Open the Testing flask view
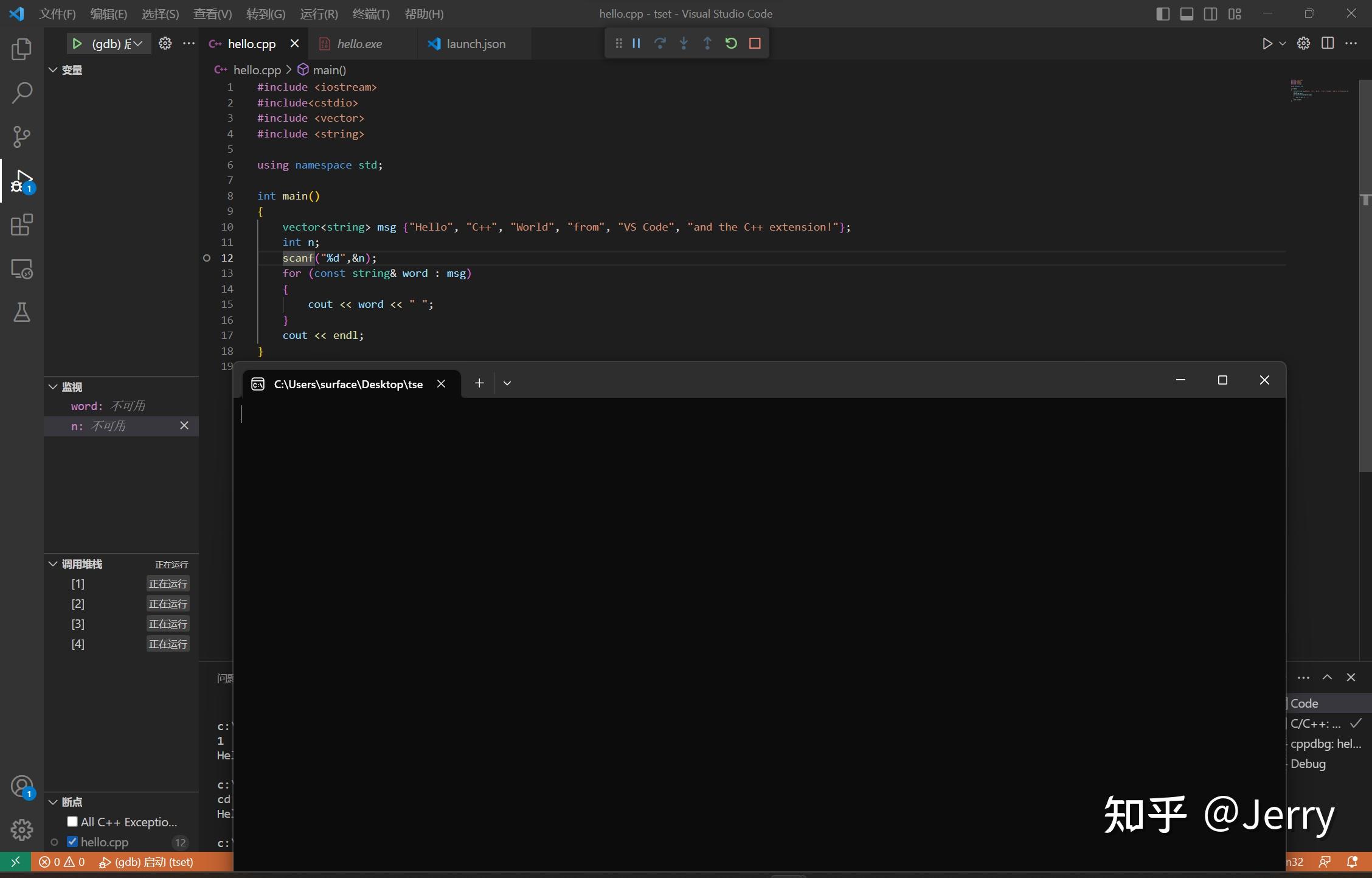 point(22,312)
